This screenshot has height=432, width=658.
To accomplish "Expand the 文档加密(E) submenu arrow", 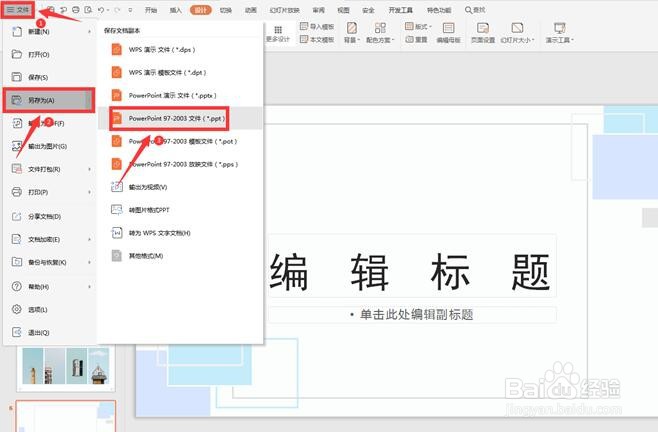I will pyautogui.click(x=89, y=239).
